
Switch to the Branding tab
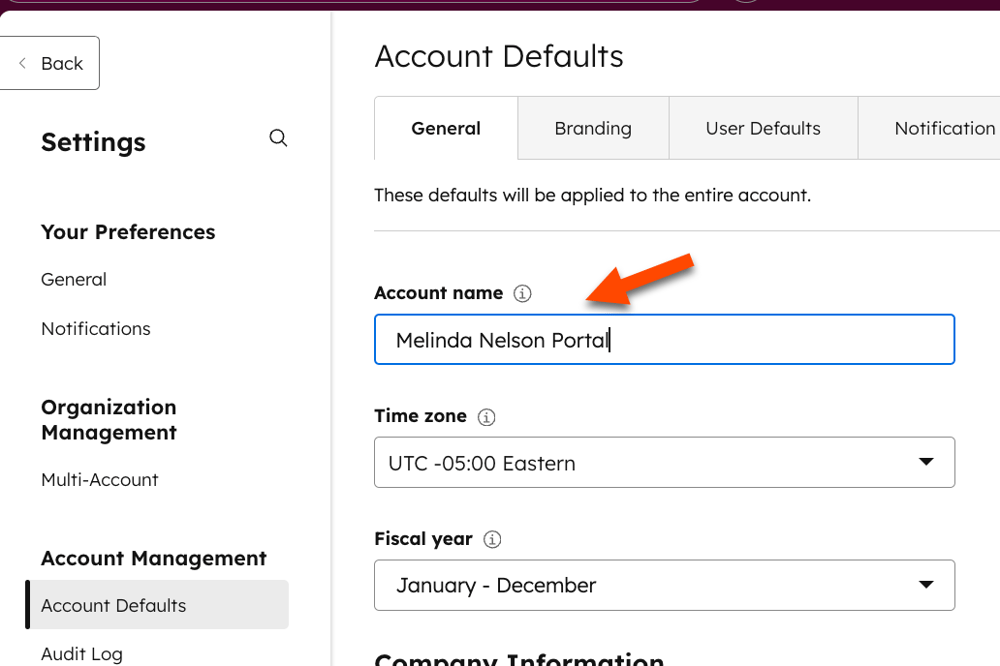coord(592,127)
